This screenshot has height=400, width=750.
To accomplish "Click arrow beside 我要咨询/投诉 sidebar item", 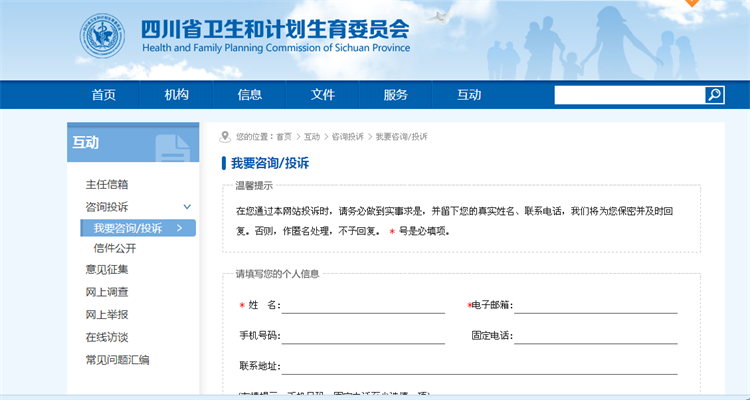I will [x=179, y=228].
